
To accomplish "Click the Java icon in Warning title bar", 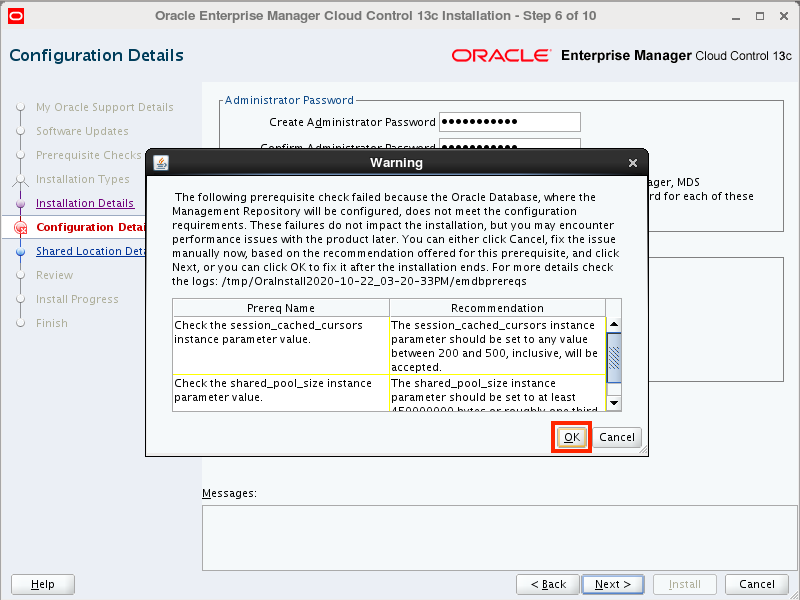I will pyautogui.click(x=161, y=163).
